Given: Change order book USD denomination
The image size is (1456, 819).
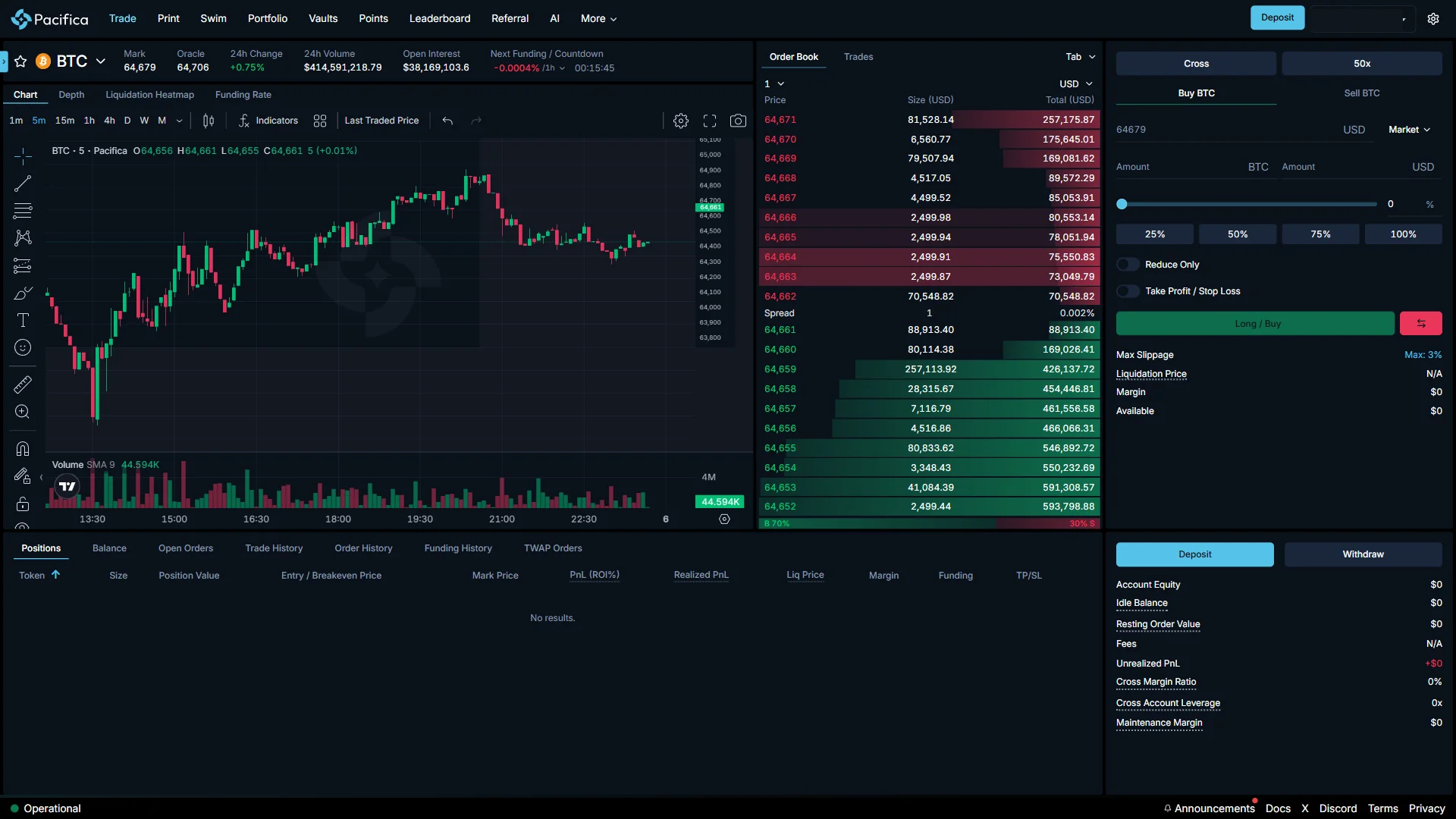Looking at the screenshot, I should click(1076, 84).
